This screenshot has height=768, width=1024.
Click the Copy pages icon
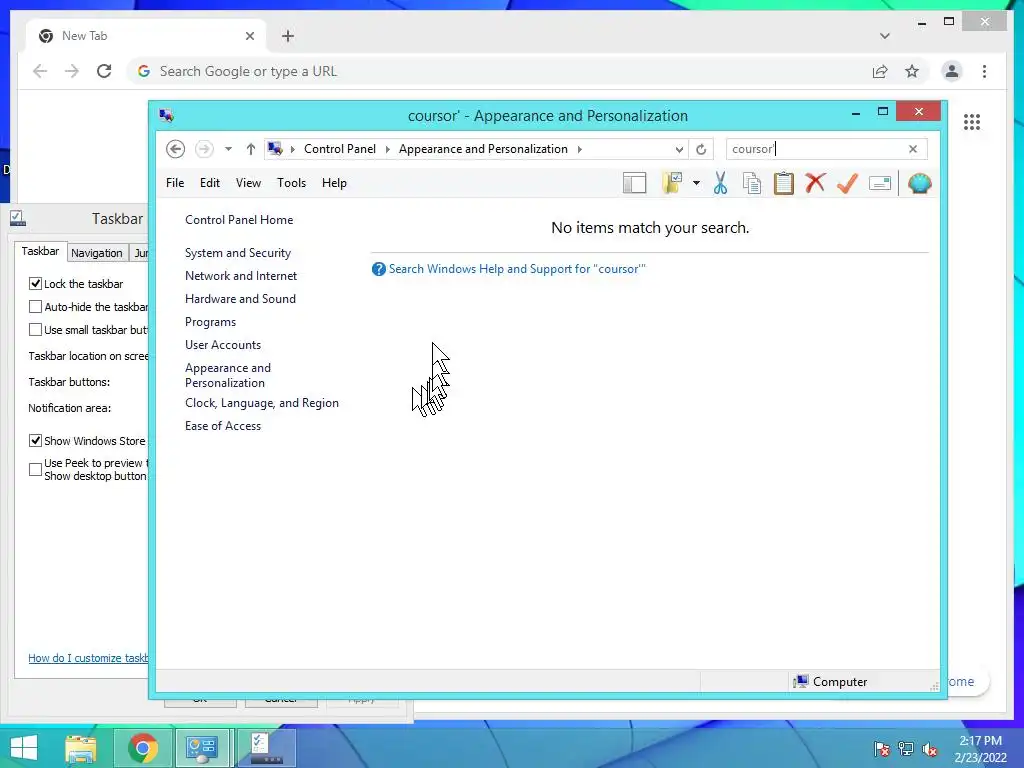(x=752, y=184)
